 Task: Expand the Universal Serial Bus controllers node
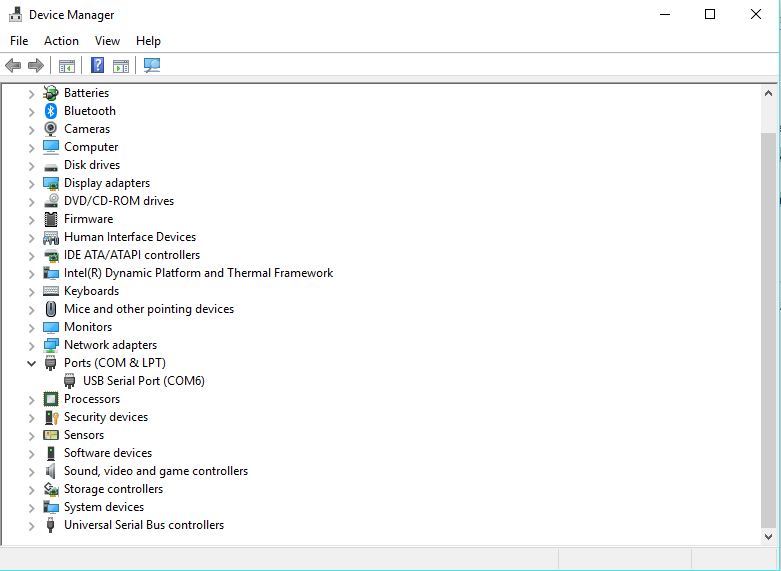coord(31,525)
